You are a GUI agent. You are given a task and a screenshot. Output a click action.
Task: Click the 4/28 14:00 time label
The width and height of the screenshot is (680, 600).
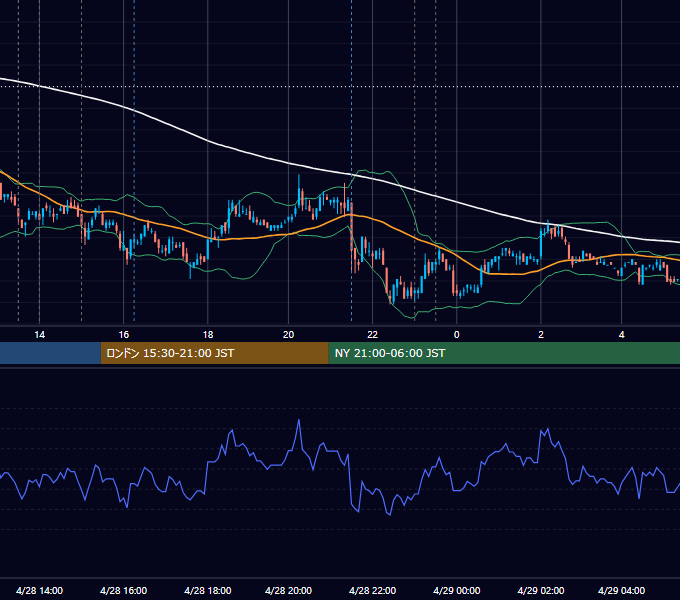(x=39, y=590)
